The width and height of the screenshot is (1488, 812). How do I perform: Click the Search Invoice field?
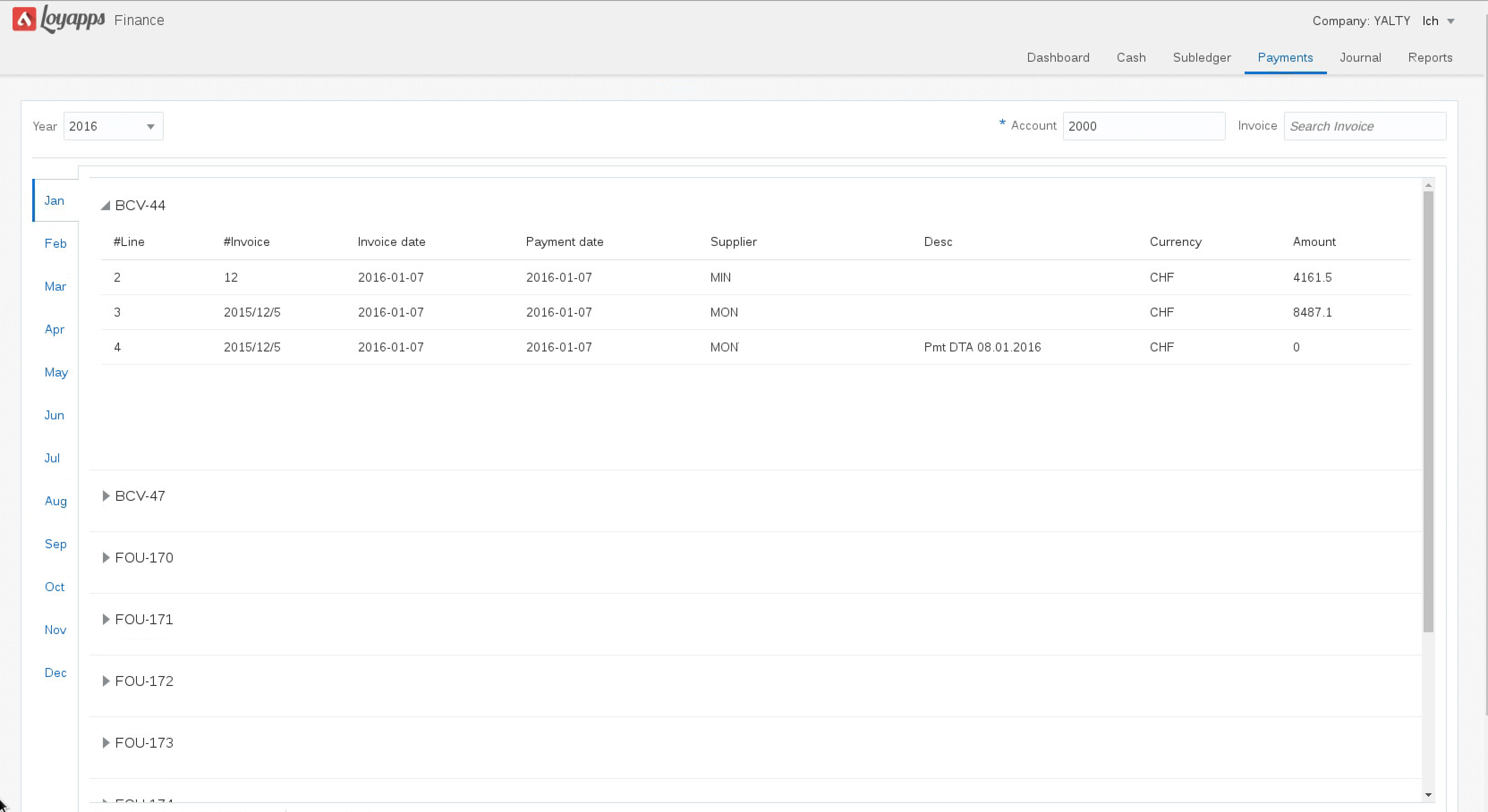pos(1365,127)
